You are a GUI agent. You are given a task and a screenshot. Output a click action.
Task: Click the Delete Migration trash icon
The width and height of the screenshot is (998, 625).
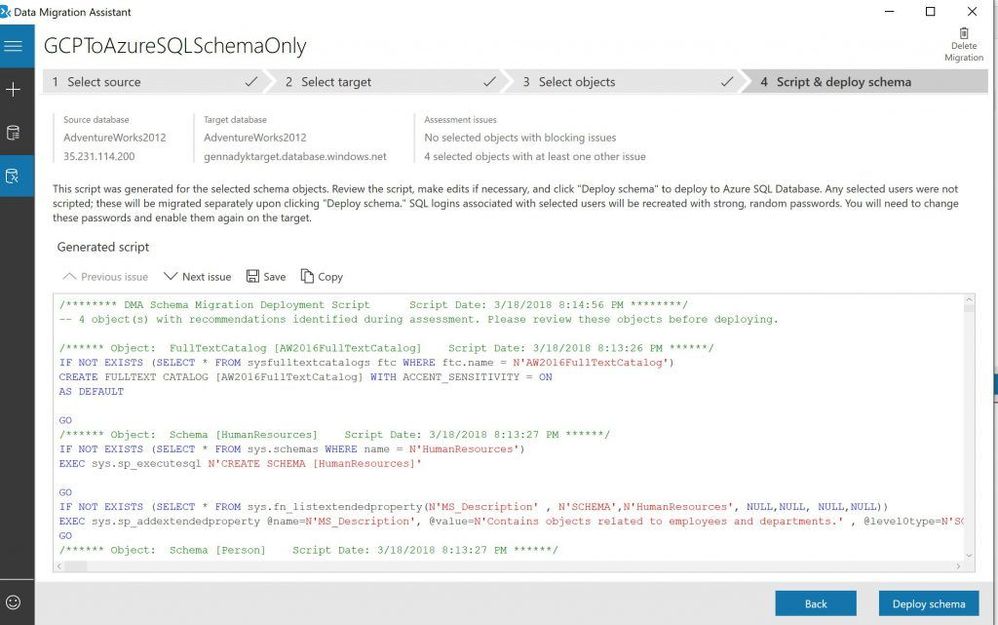964,45
